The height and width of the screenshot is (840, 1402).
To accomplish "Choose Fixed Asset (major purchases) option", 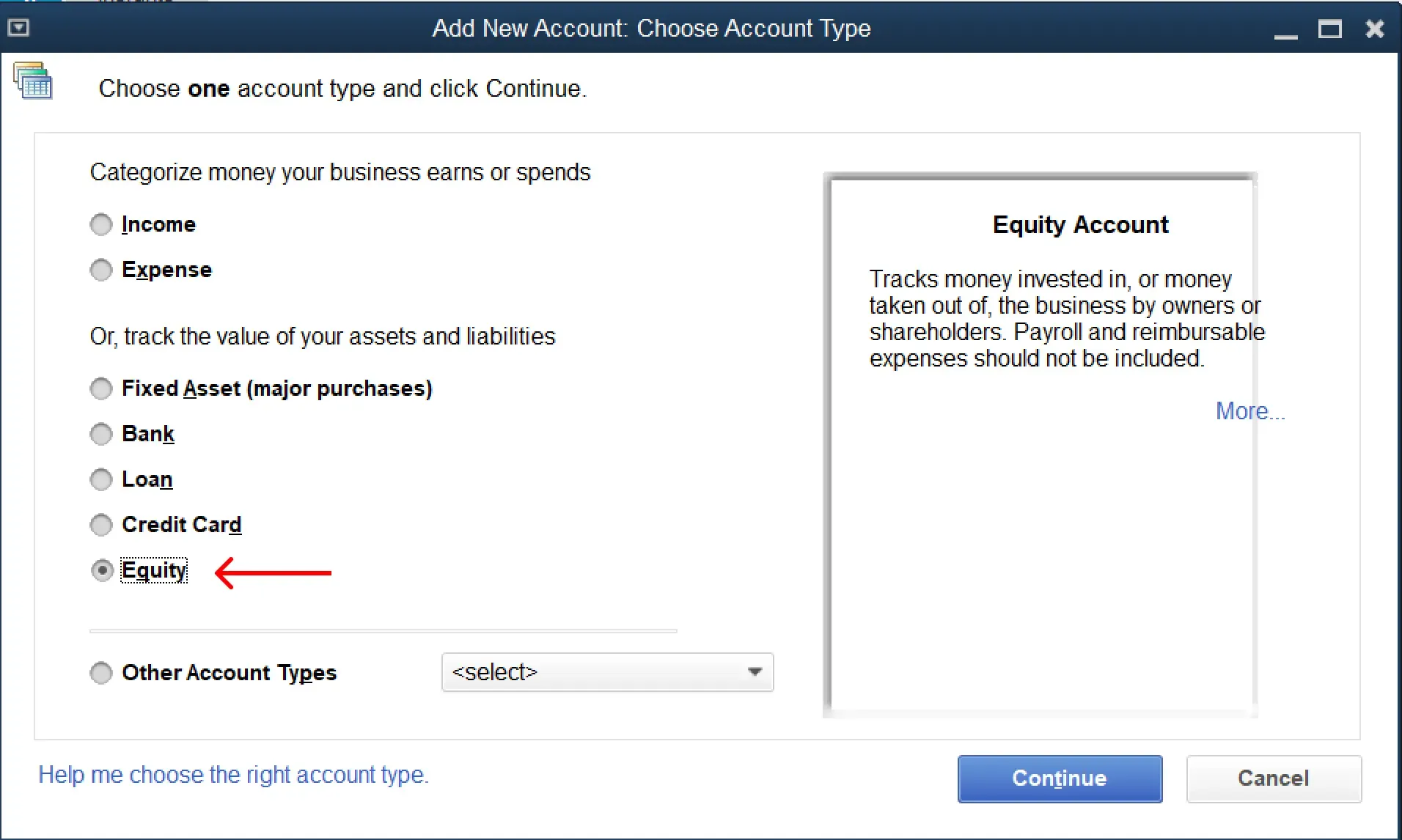I will [101, 388].
